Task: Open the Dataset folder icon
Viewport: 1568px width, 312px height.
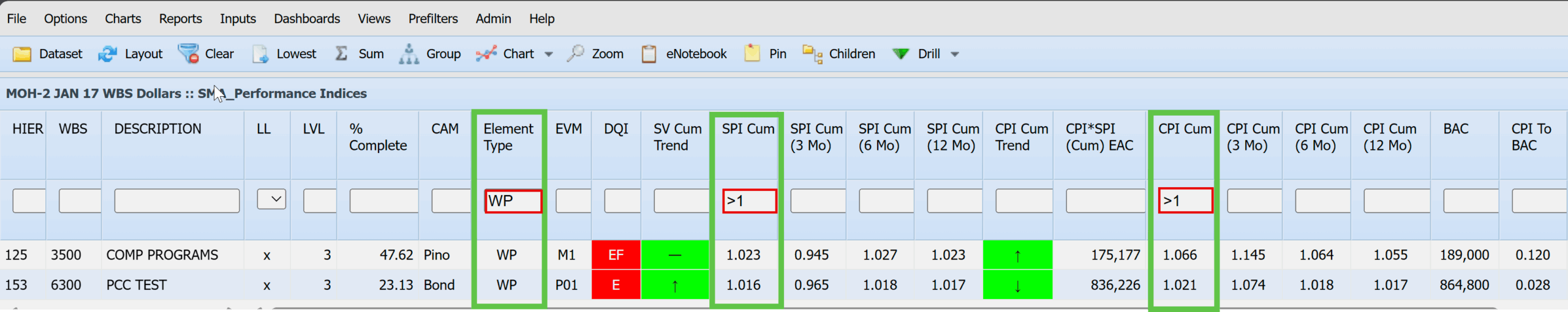Action: click(x=22, y=54)
